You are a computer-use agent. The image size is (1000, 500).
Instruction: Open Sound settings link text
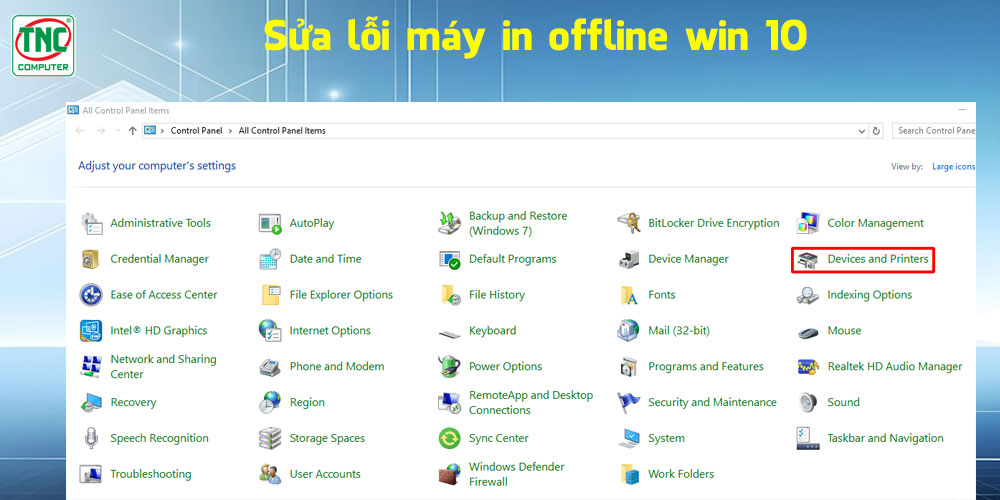(x=843, y=402)
